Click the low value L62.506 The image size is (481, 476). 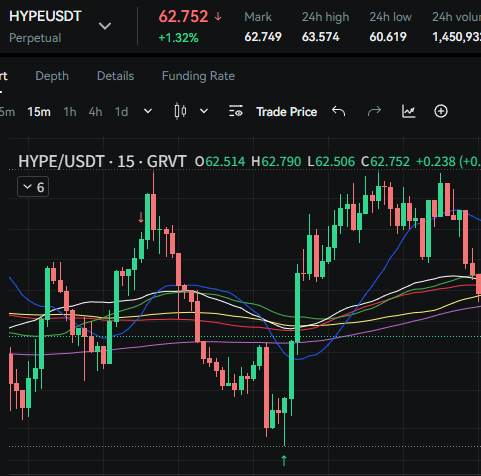(331, 162)
